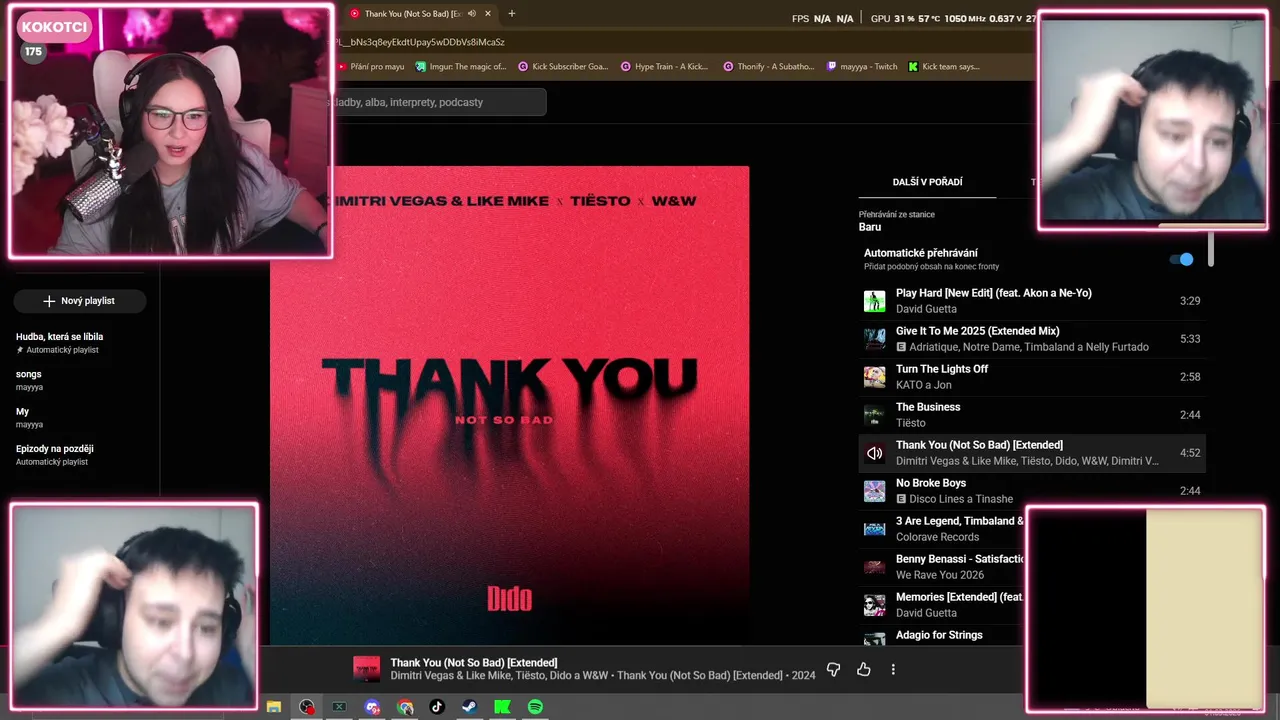Open Chrome from the taskbar
This screenshot has width=1280, height=720.
[x=405, y=707]
